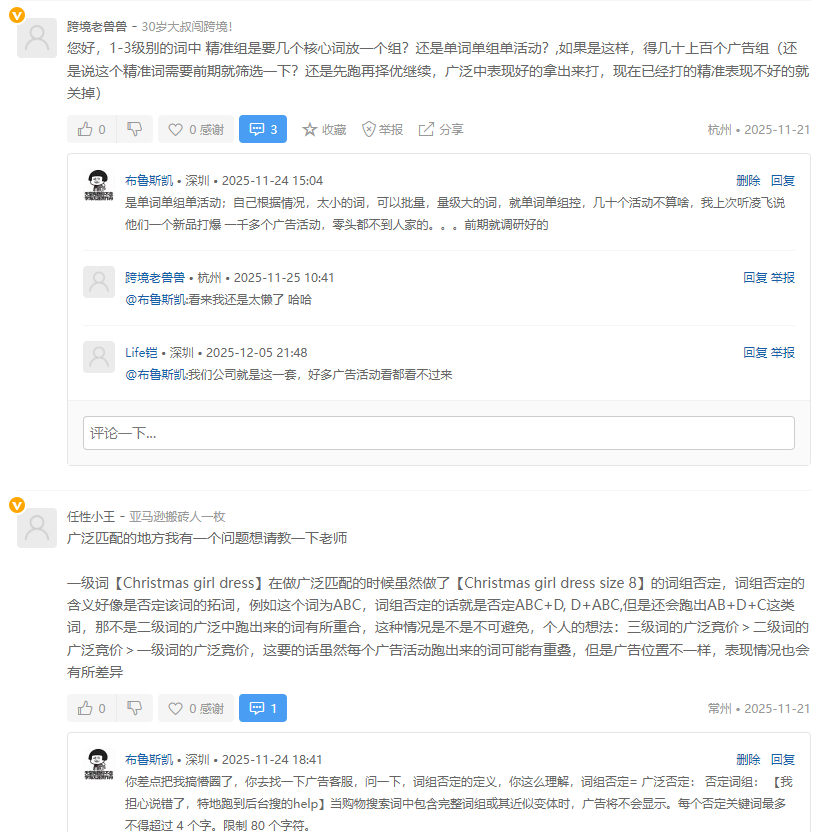Delete 布鲁斯凯's 18:41 comment
The image size is (820, 832).
point(748,760)
